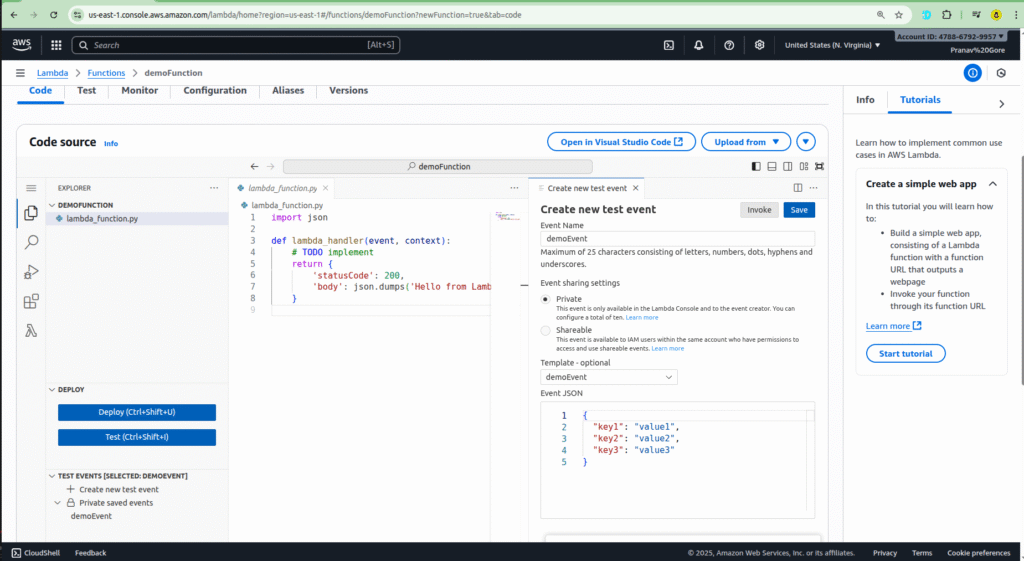Open the Learn more tutorial link
Image resolution: width=1024 pixels, height=561 pixels.
pyautogui.click(x=893, y=326)
